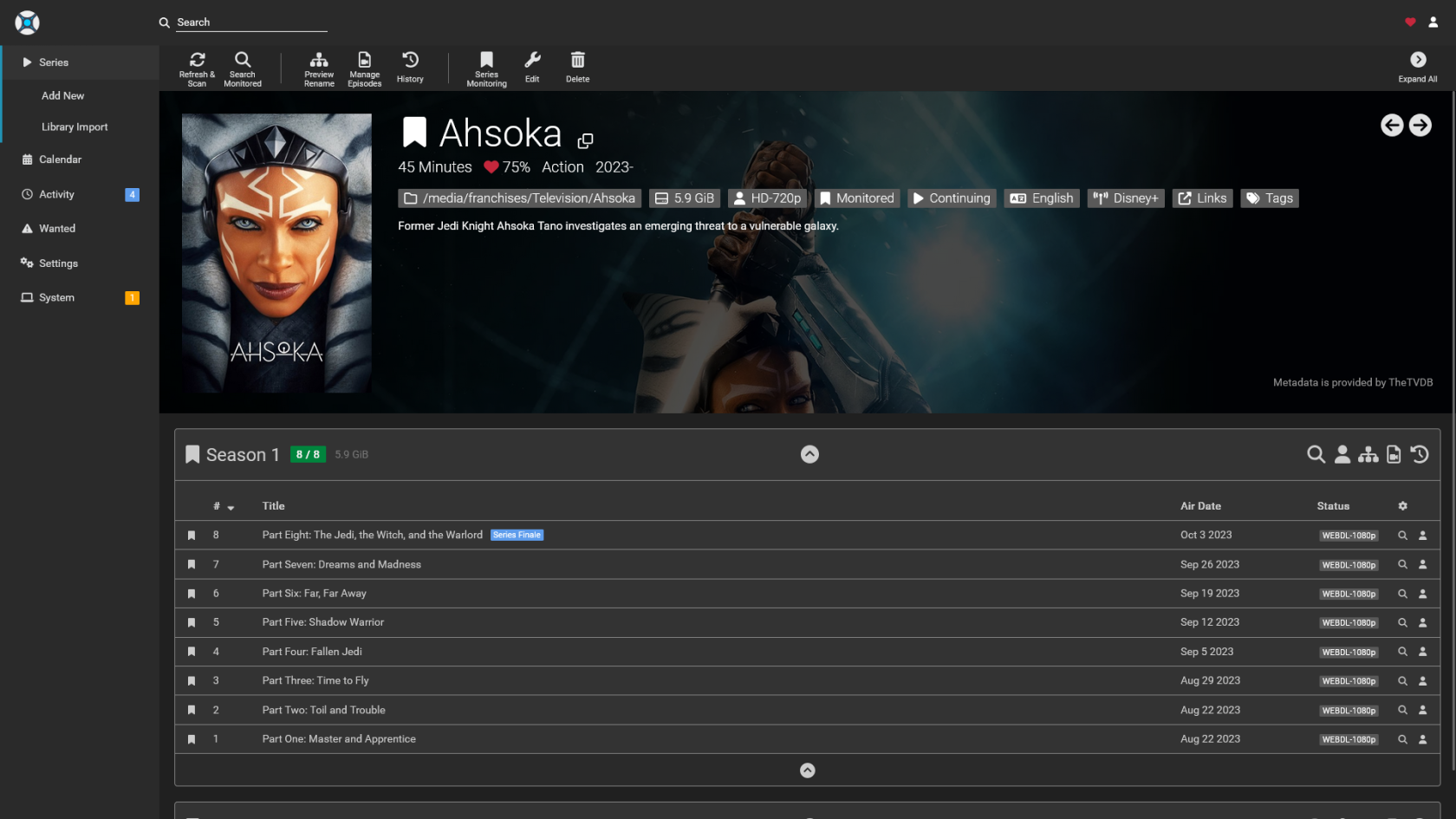1456x819 pixels.
Task: Click the 8 / 8 episode count badge
Action: (x=308, y=454)
